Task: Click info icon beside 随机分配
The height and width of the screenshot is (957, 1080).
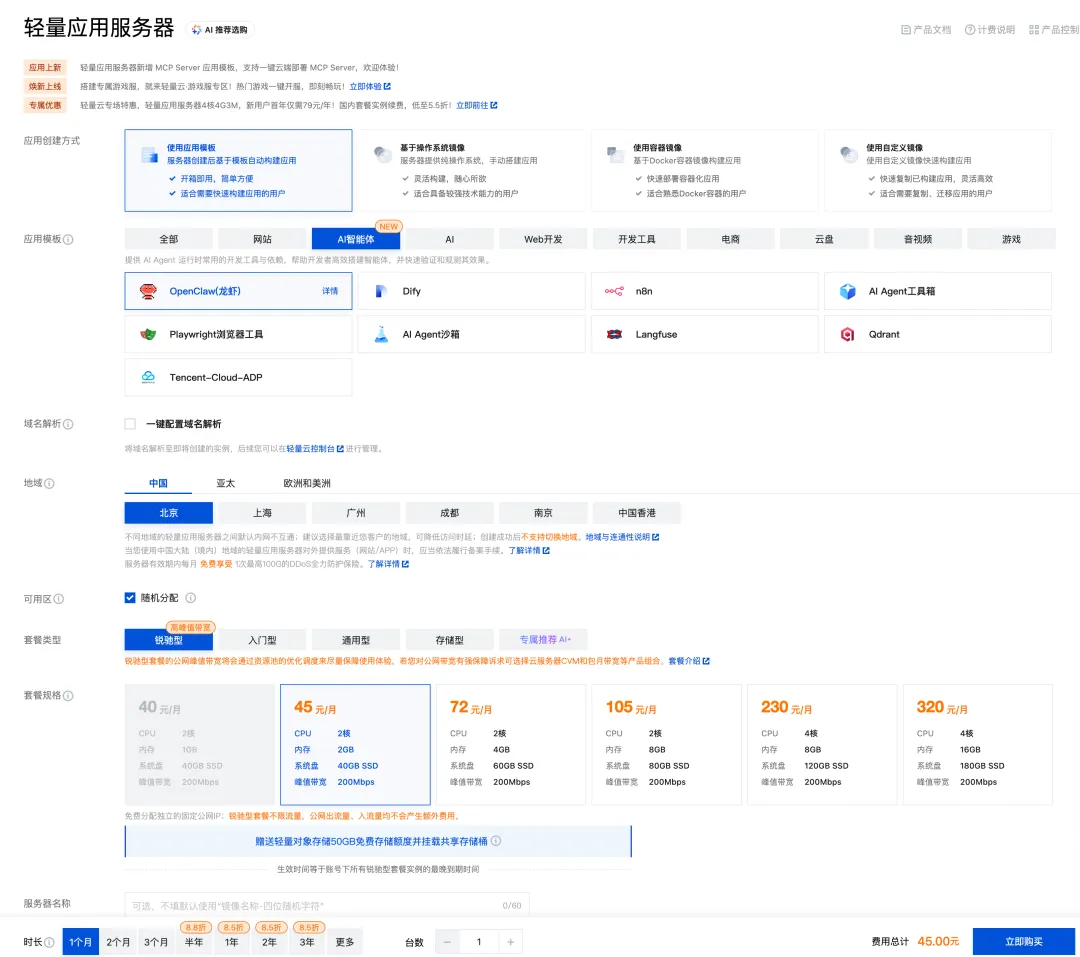Action: [x=191, y=598]
